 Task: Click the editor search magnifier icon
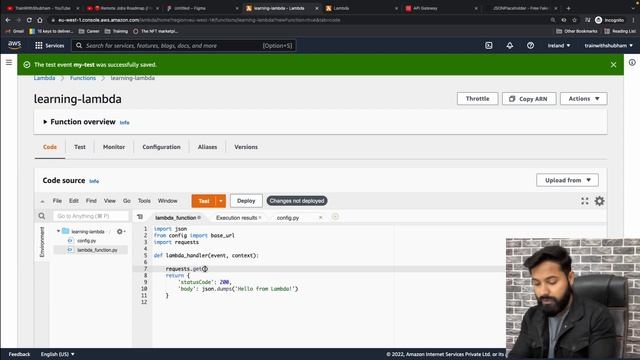[42, 216]
